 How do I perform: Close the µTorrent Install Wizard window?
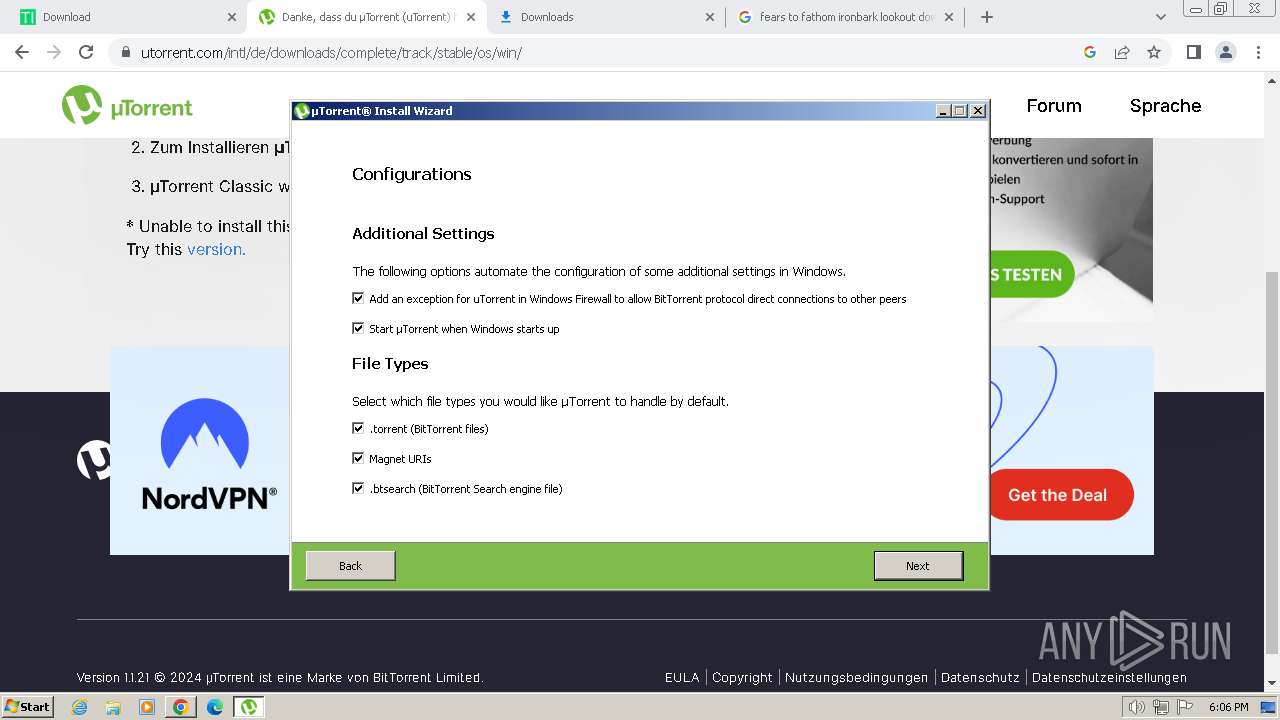pos(978,111)
